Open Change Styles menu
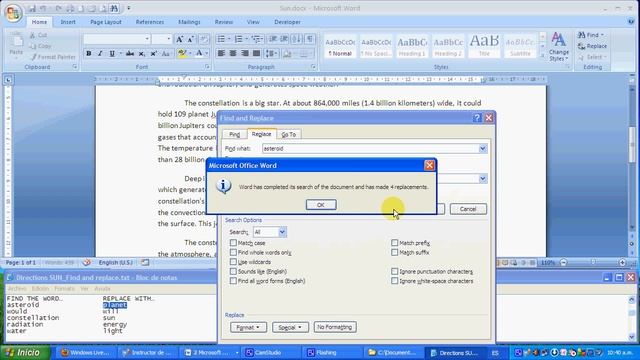 point(559,47)
